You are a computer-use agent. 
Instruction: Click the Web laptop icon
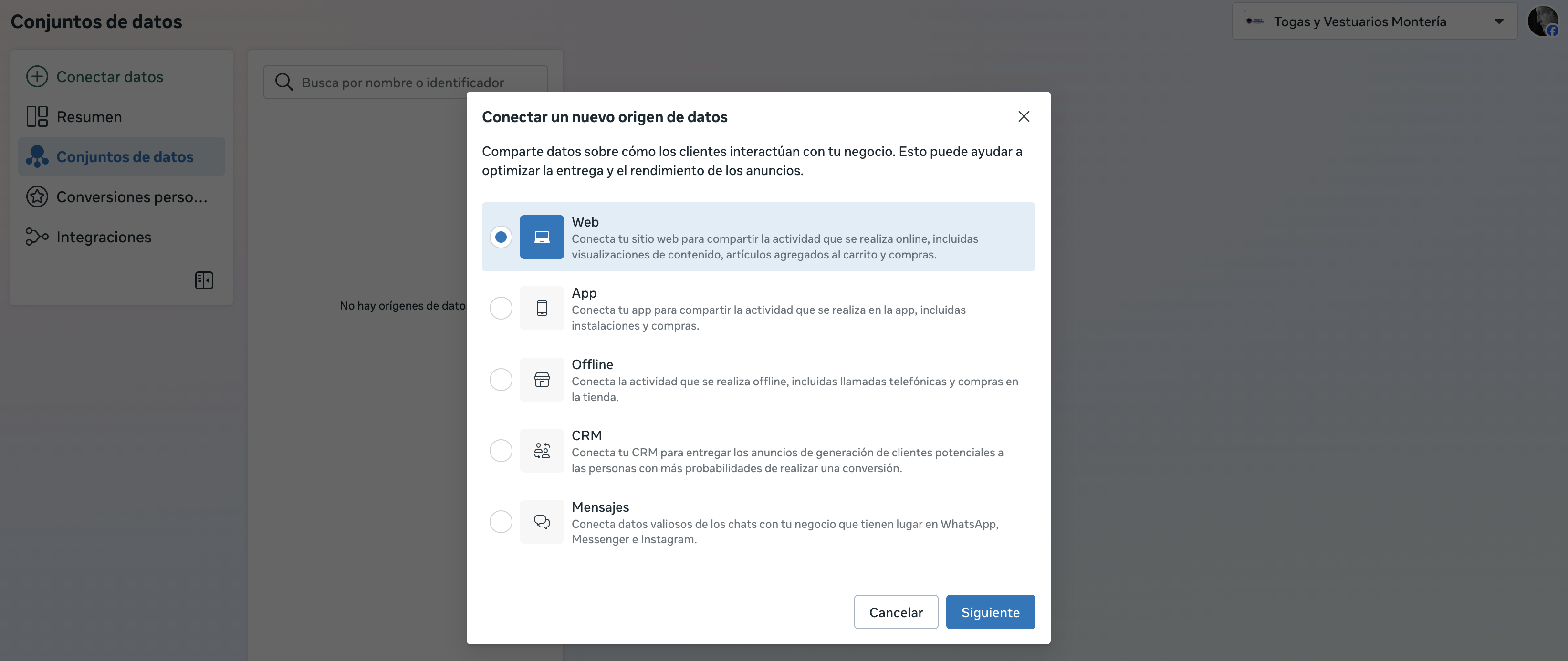[542, 237]
